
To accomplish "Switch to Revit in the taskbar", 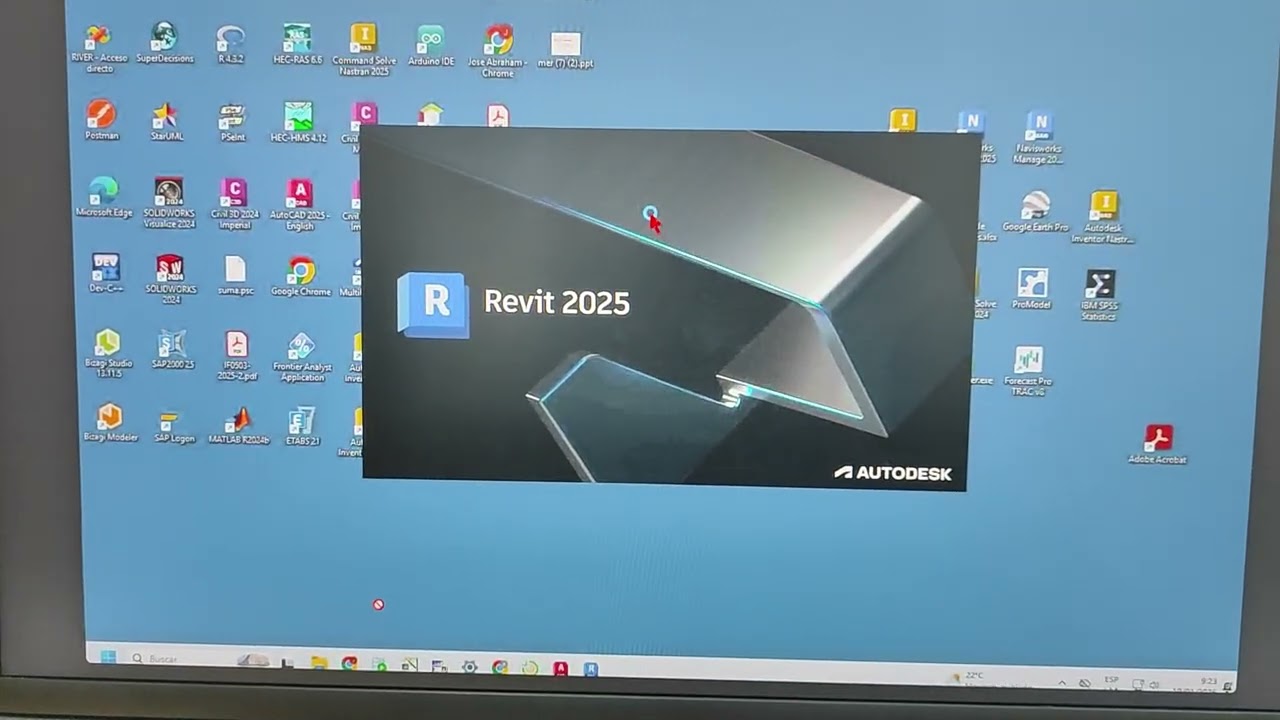I will click(592, 668).
